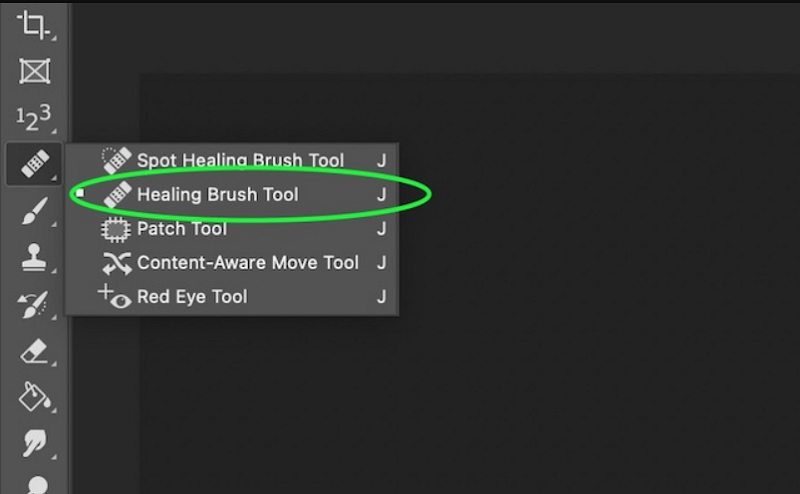The width and height of the screenshot is (800, 494).
Task: Pick Content-Aware Move Tool label
Action: (248, 263)
